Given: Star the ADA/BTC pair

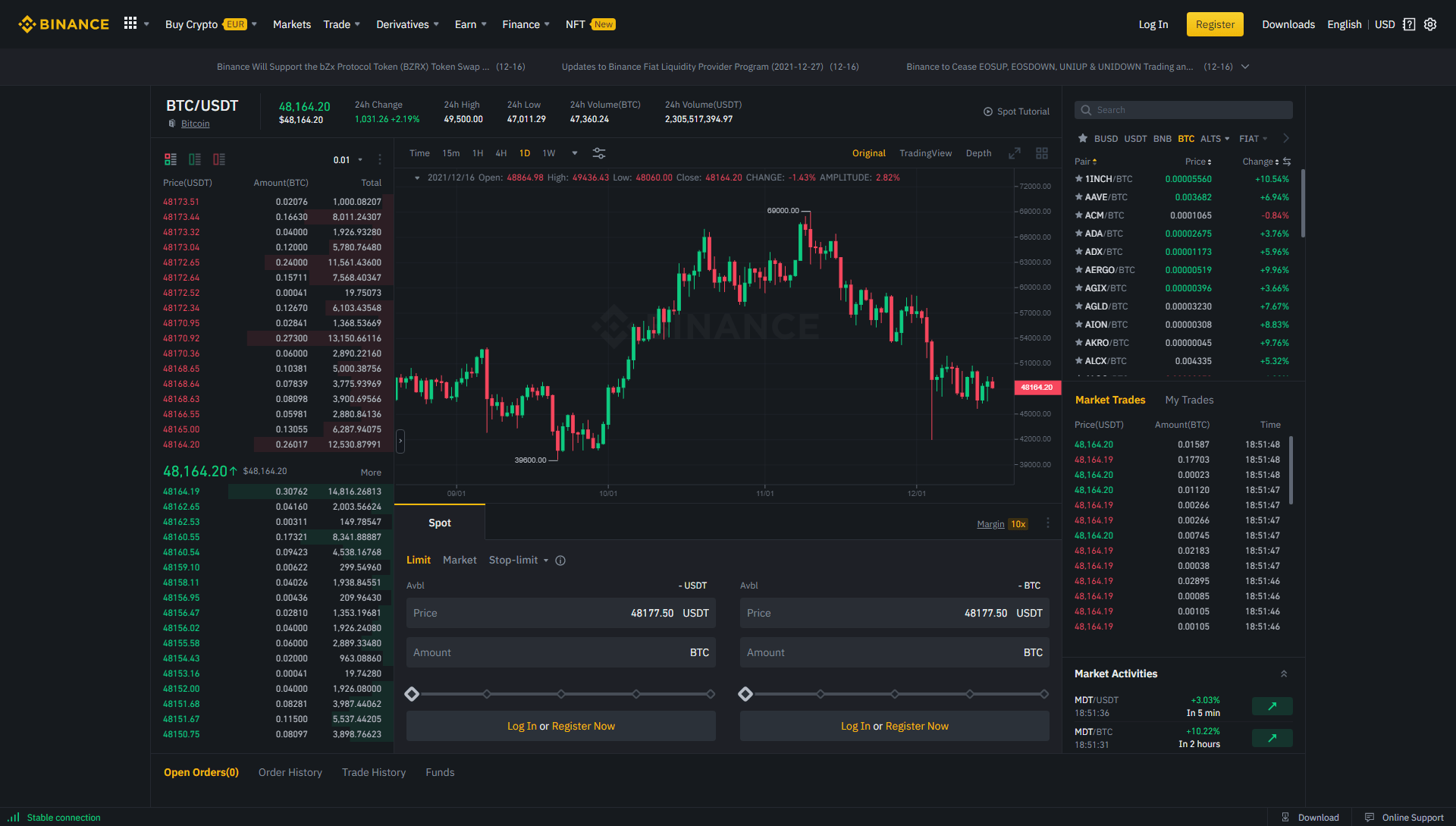Looking at the screenshot, I should click(1078, 234).
